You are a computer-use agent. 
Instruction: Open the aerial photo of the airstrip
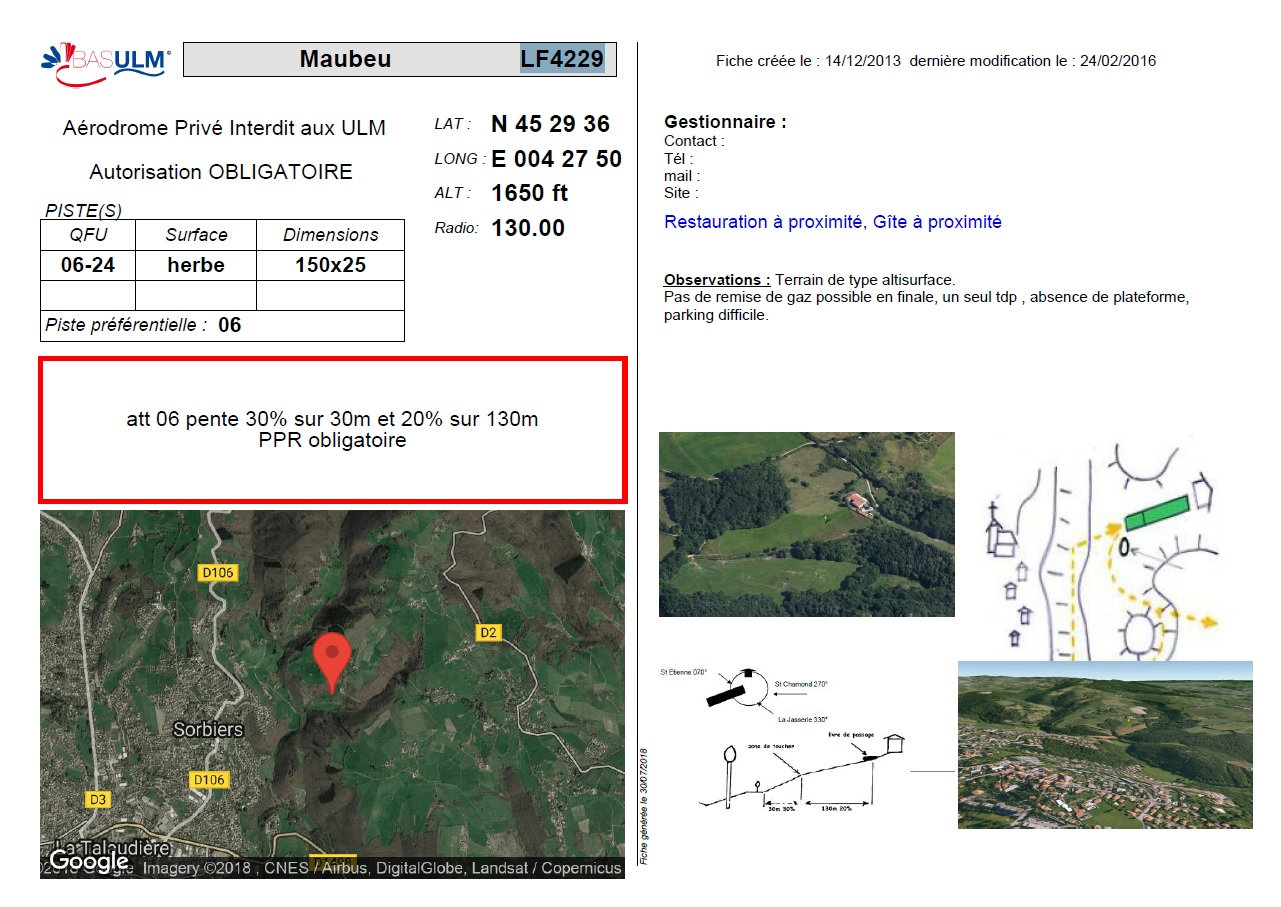coord(807,524)
